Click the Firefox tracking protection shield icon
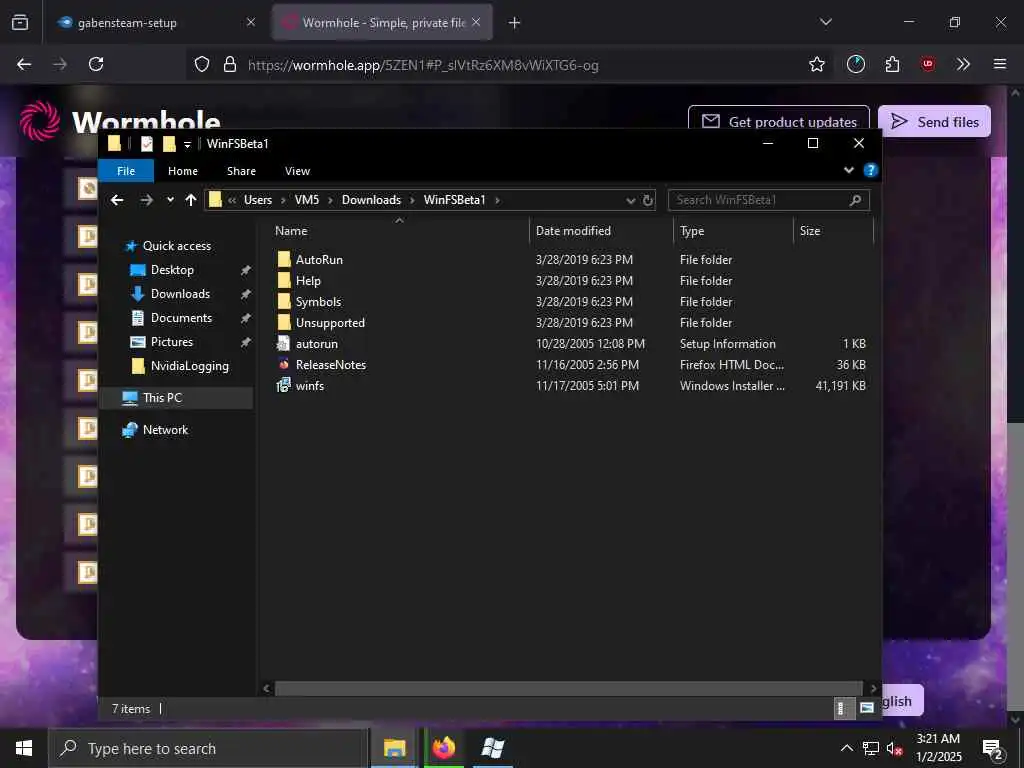This screenshot has height=768, width=1024. [202, 64]
